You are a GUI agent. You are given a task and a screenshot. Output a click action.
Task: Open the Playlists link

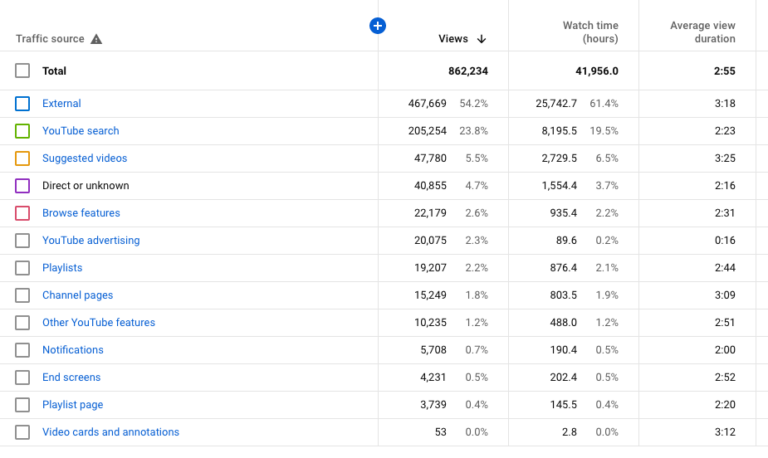click(62, 268)
